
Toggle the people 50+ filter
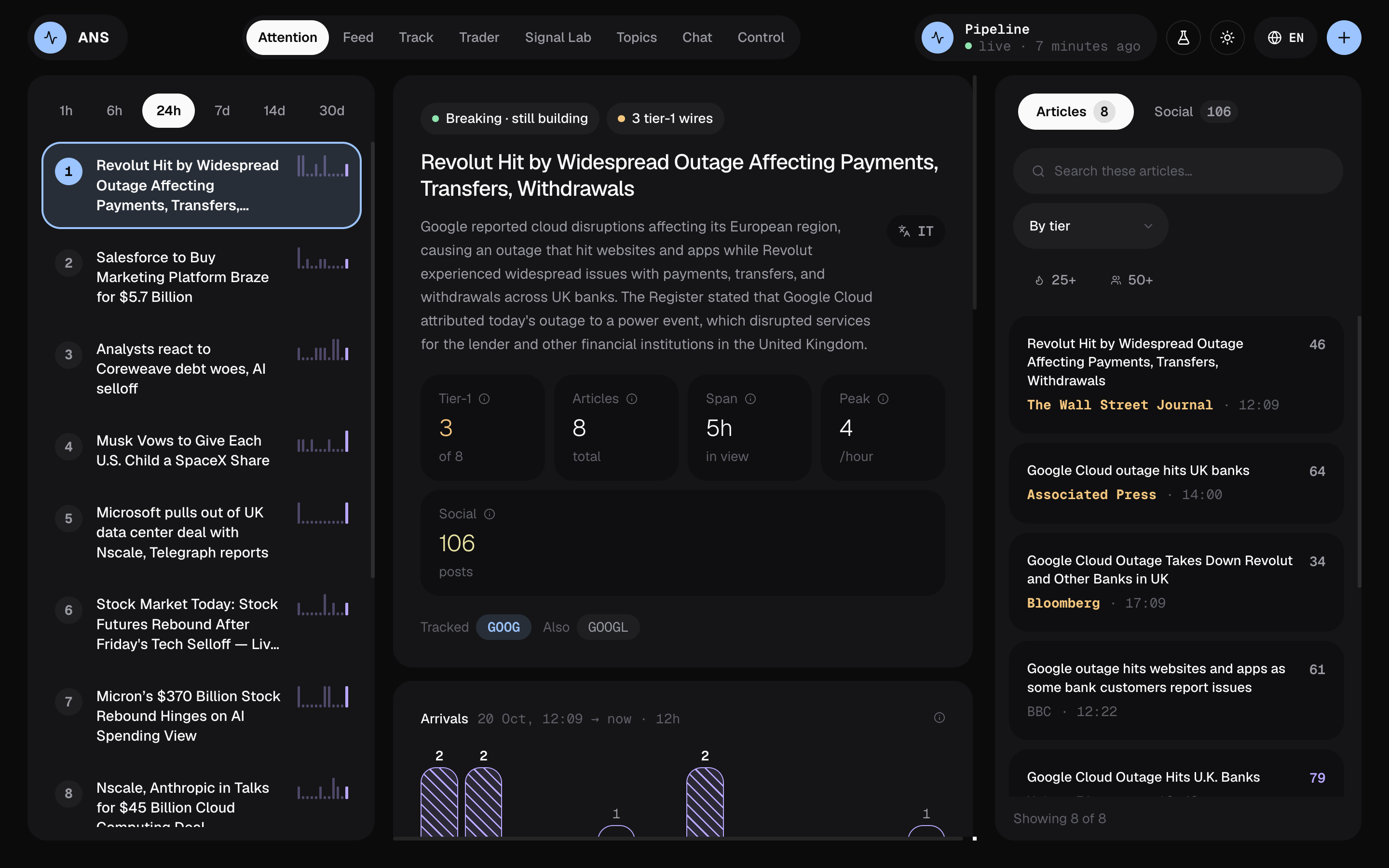click(x=1131, y=280)
